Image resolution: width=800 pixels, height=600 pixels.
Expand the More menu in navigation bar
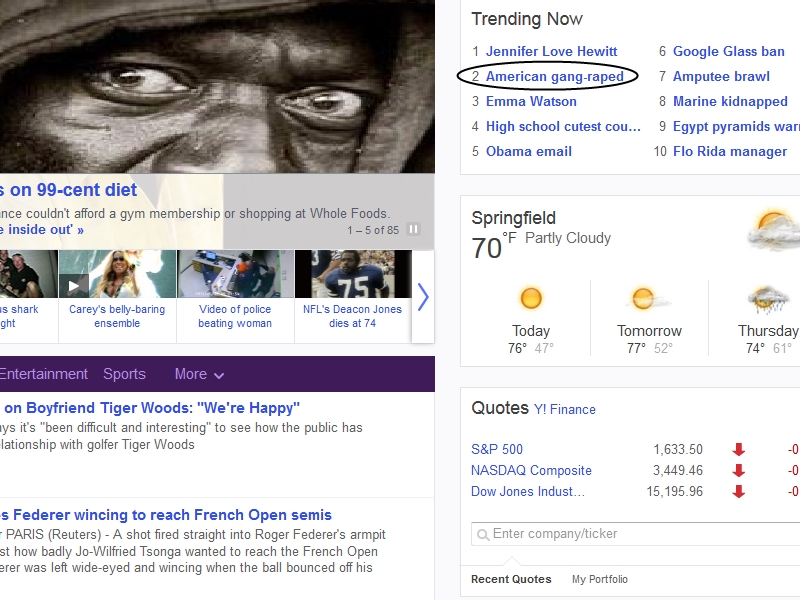pos(199,374)
